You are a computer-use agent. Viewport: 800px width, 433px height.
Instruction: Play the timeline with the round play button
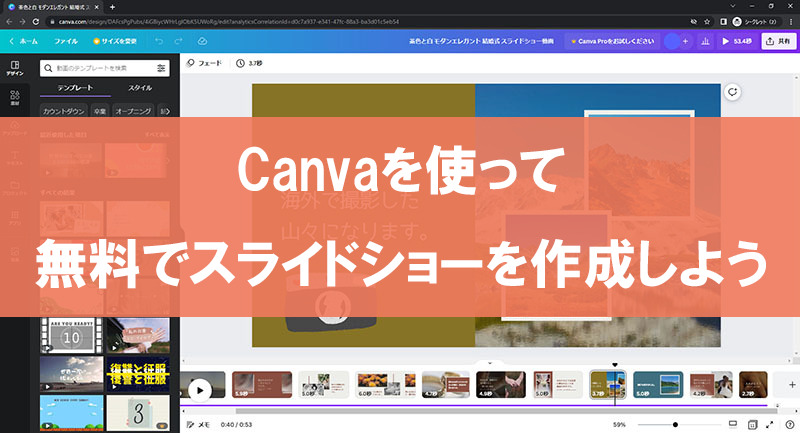[x=200, y=391]
